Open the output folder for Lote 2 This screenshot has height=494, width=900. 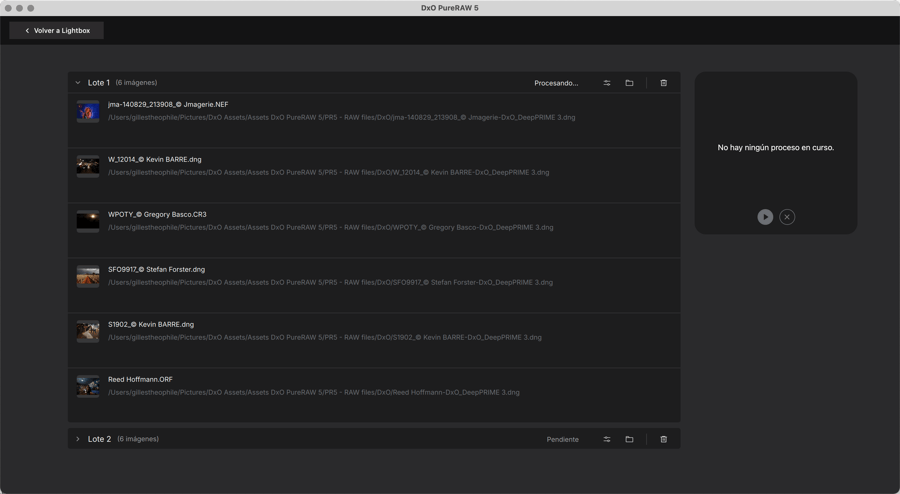click(629, 439)
